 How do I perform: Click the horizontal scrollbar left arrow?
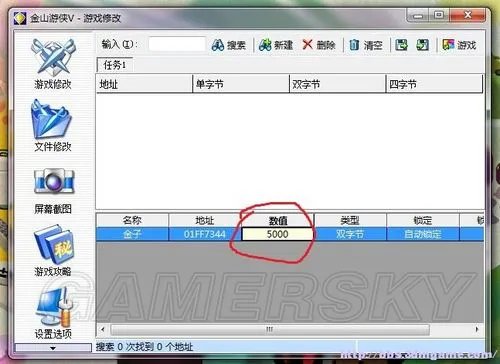[103, 329]
